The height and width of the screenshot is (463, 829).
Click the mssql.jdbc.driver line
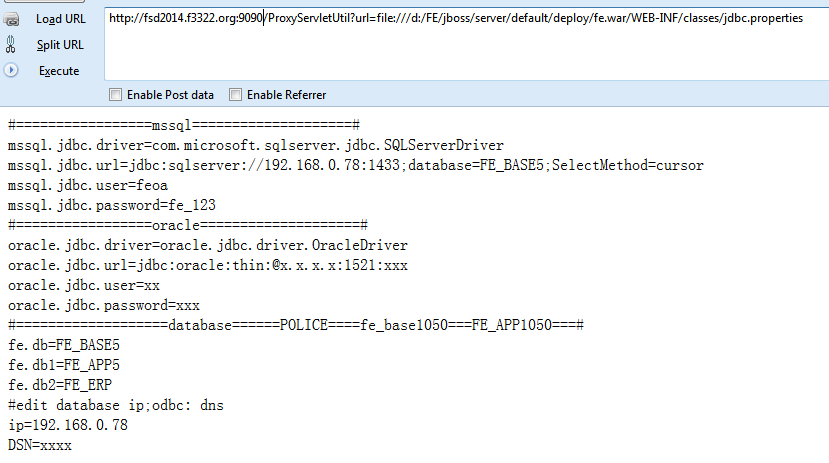click(256, 145)
